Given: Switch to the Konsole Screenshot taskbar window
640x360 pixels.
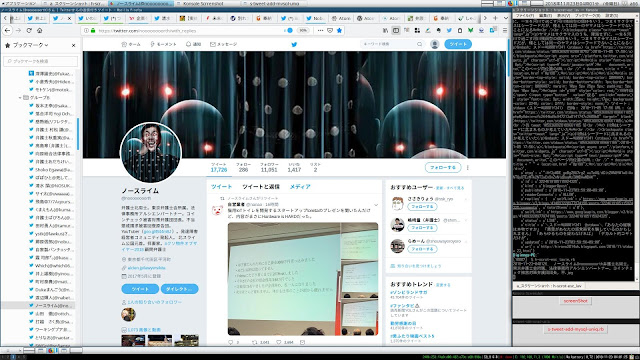Looking at the screenshot, I should click(x=203, y=3).
